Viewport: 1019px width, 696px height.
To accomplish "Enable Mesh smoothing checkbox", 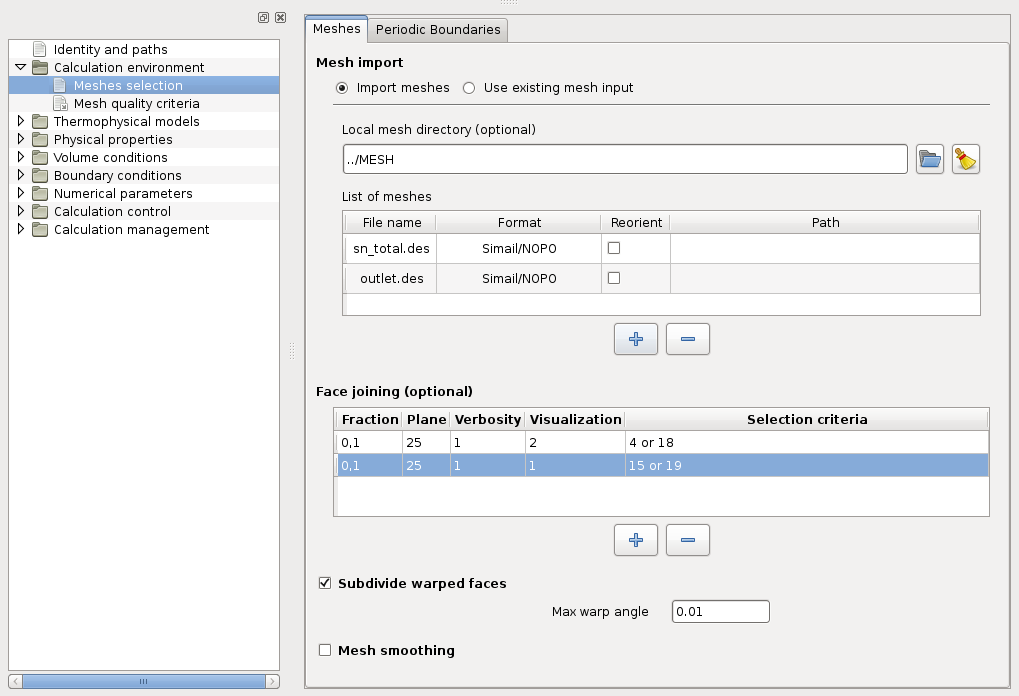I will click(x=324, y=650).
